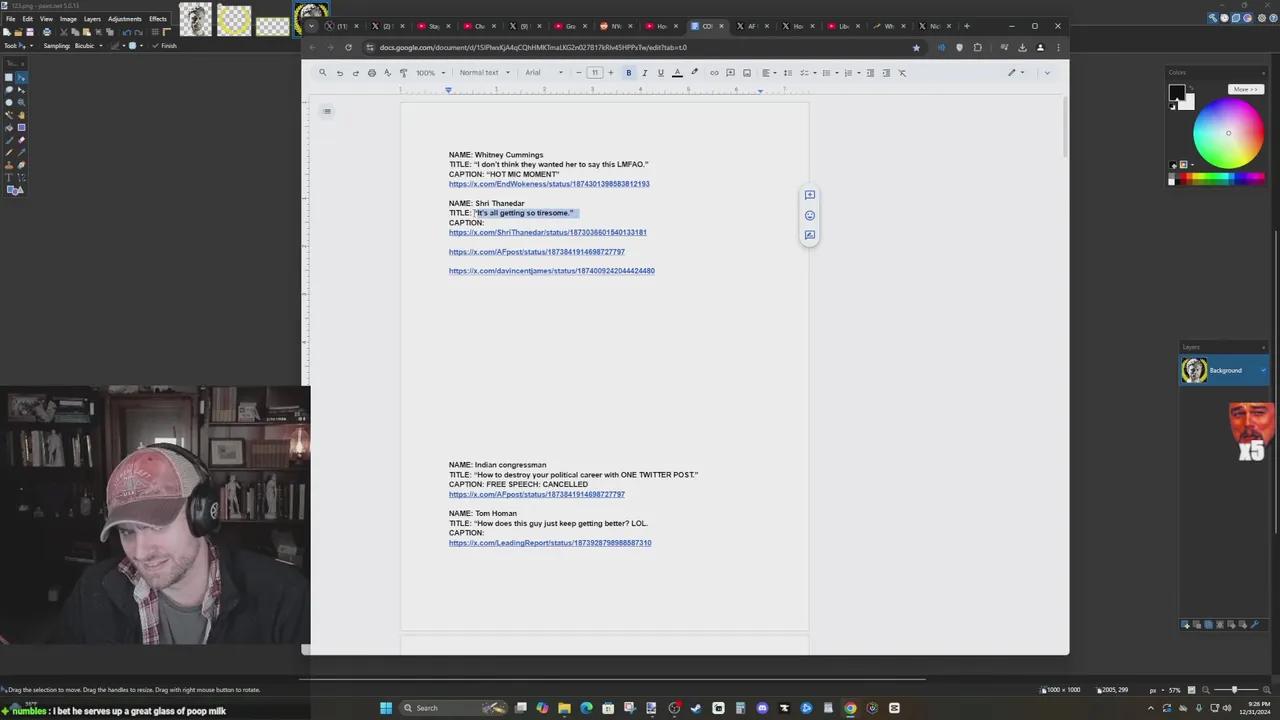The height and width of the screenshot is (720, 1280).
Task: Pick a hue on the color wheel
Action: (x=1228, y=133)
